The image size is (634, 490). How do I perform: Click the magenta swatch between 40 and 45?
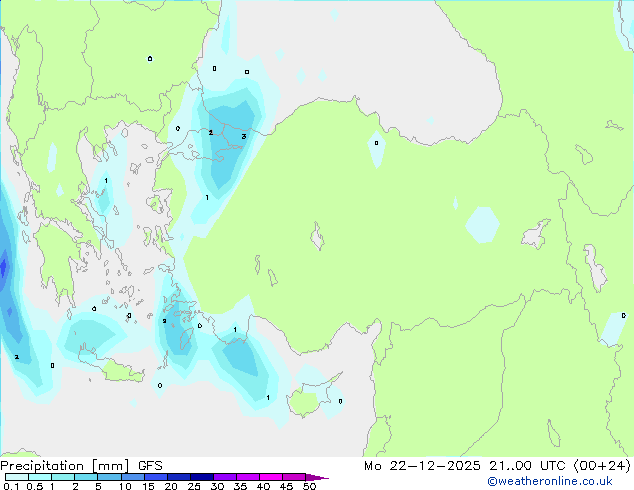point(271,477)
